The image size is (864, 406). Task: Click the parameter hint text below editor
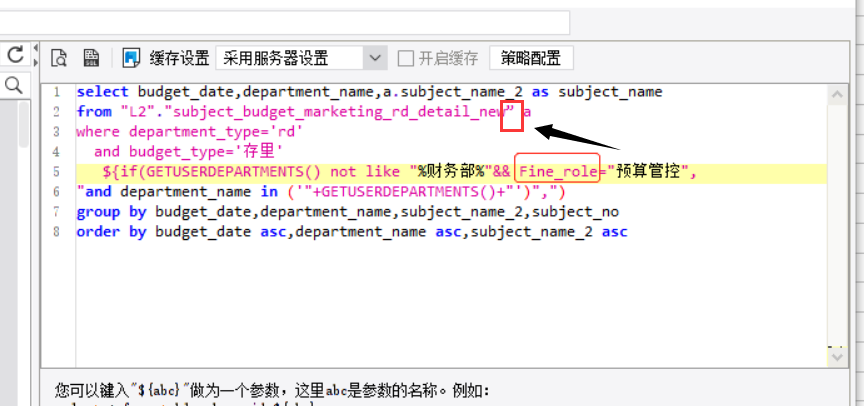271,391
